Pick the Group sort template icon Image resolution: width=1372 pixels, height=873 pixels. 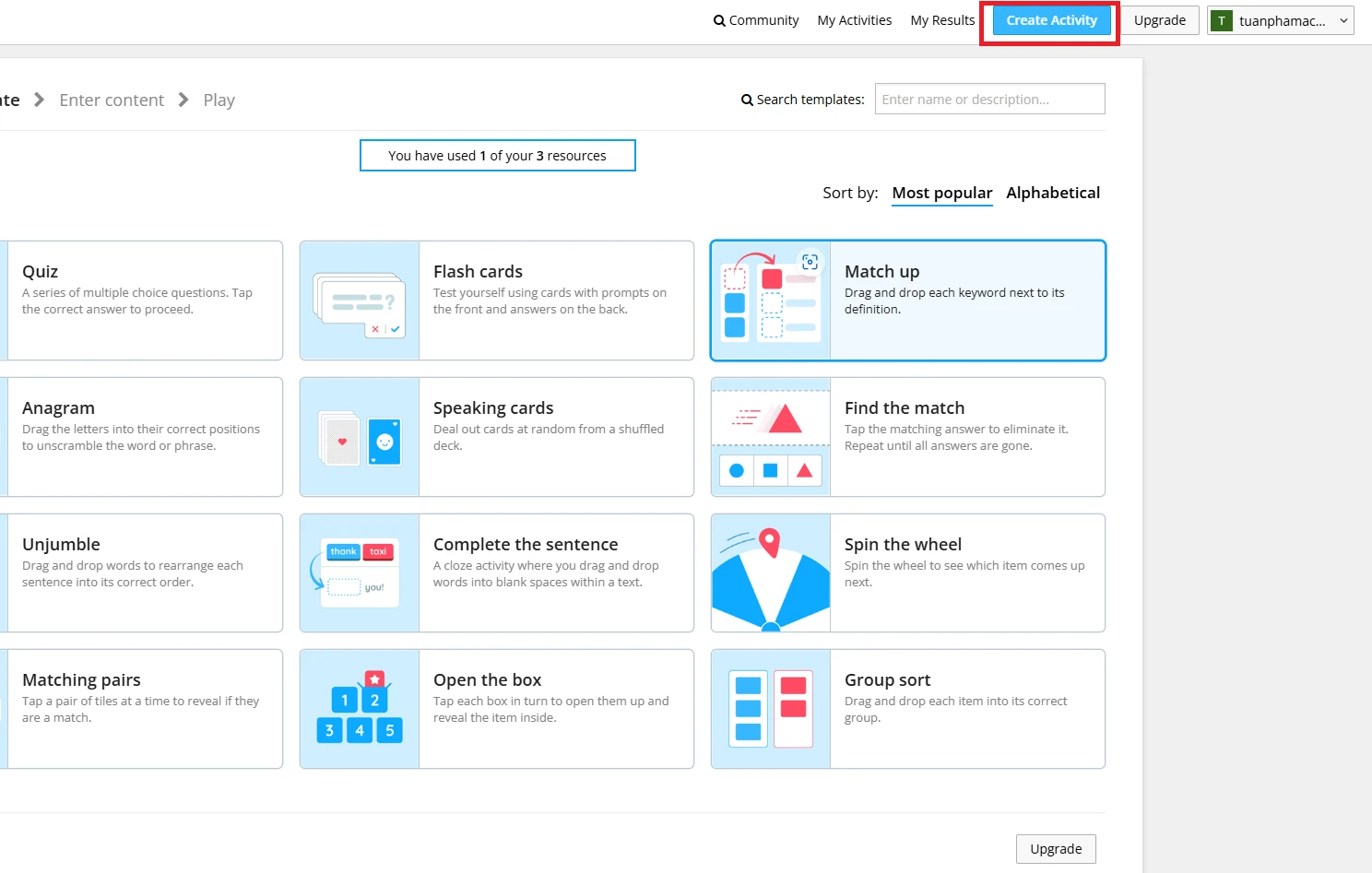pyautogui.click(x=771, y=709)
